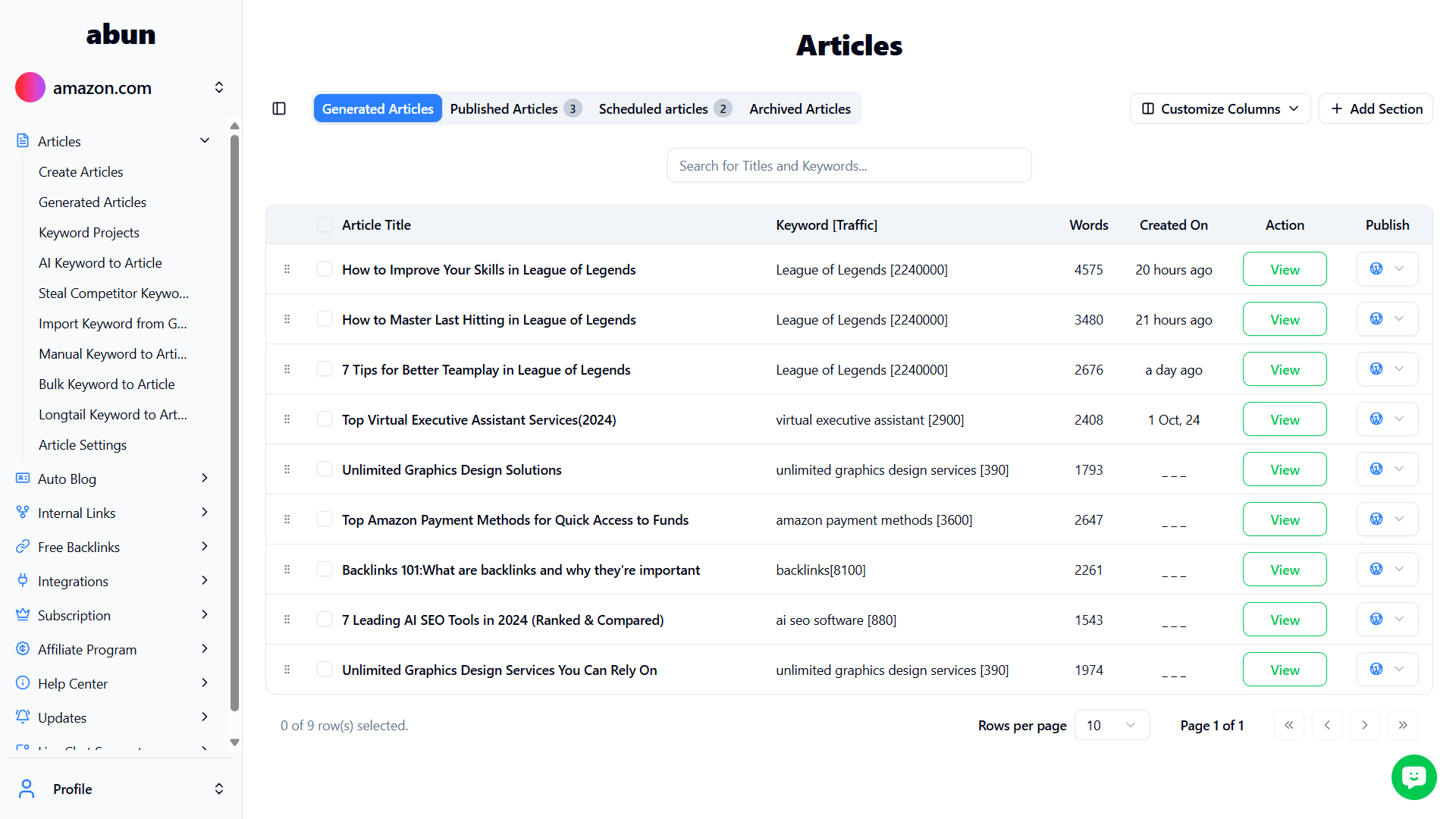This screenshot has height=819, width=1456.
Task: Click drag handle for 7 Tips Teamplay row
Action: pos(287,369)
